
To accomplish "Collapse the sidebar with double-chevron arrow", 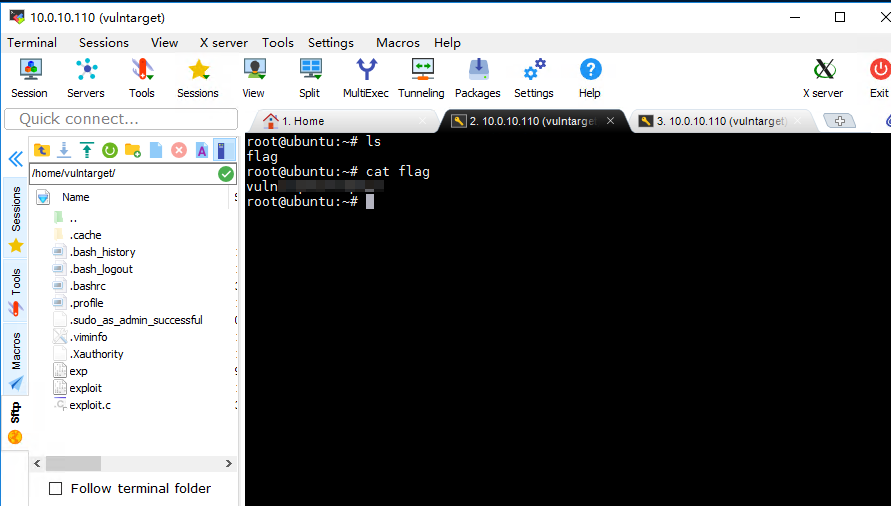I will (15, 159).
